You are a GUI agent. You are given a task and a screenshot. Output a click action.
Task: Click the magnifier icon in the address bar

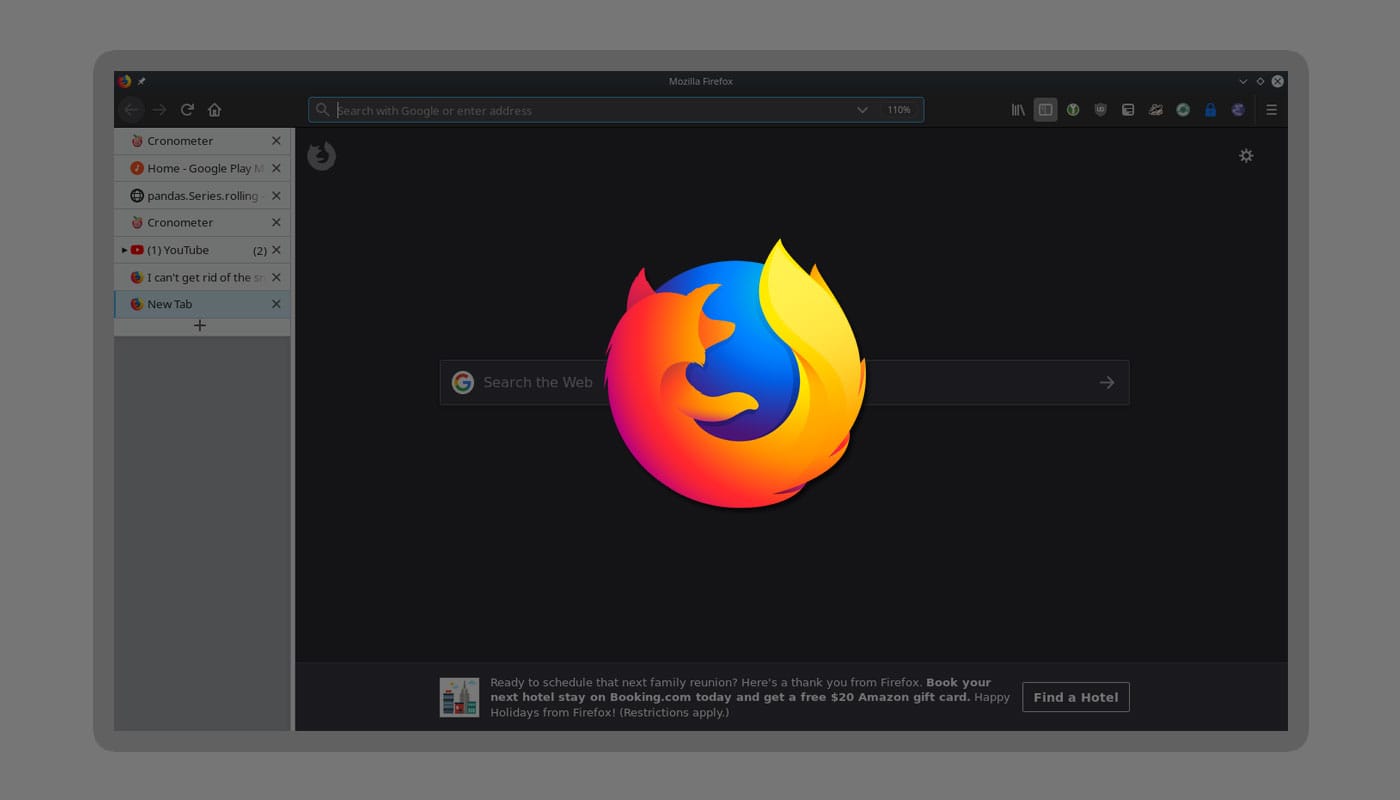[x=322, y=110]
